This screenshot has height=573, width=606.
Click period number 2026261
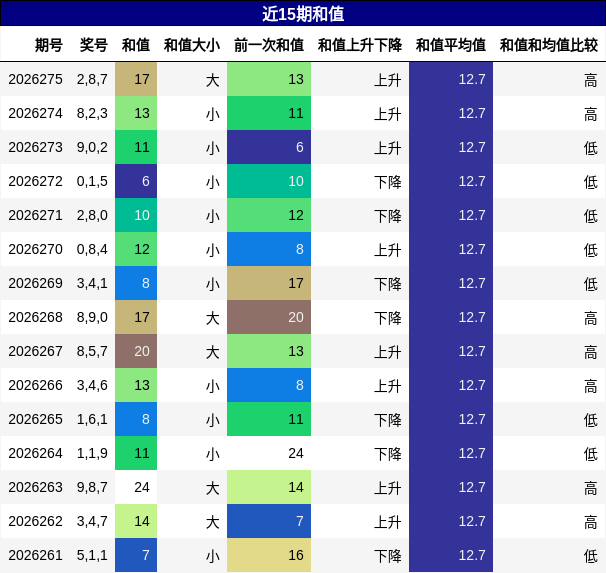click(x=36, y=555)
